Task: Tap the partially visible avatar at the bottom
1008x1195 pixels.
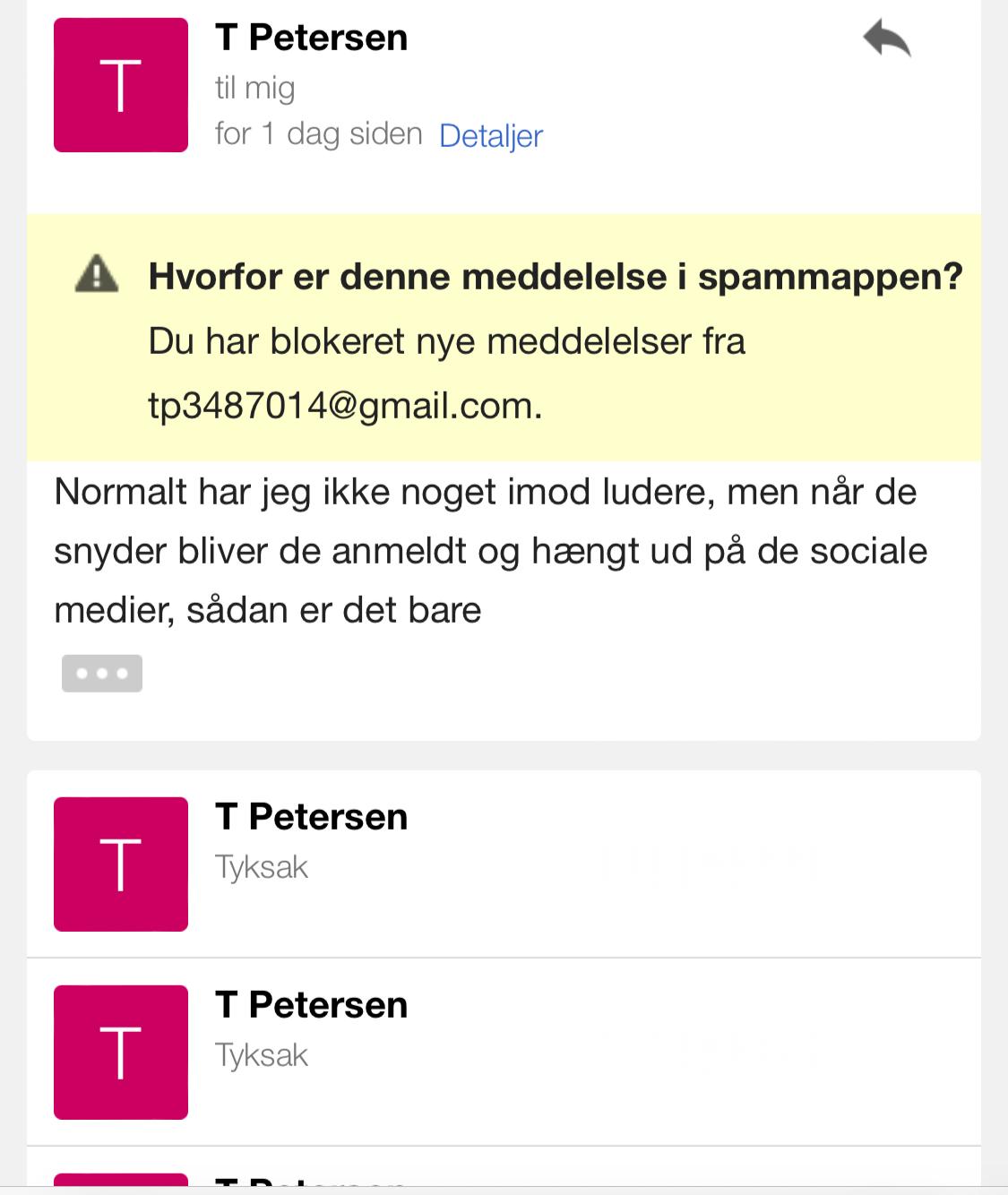Action: (121, 1181)
